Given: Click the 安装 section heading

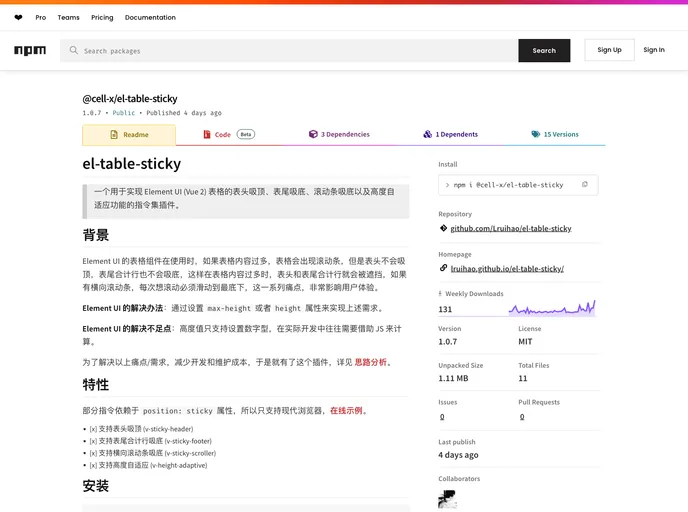Looking at the screenshot, I should pyautogui.click(x=96, y=486).
